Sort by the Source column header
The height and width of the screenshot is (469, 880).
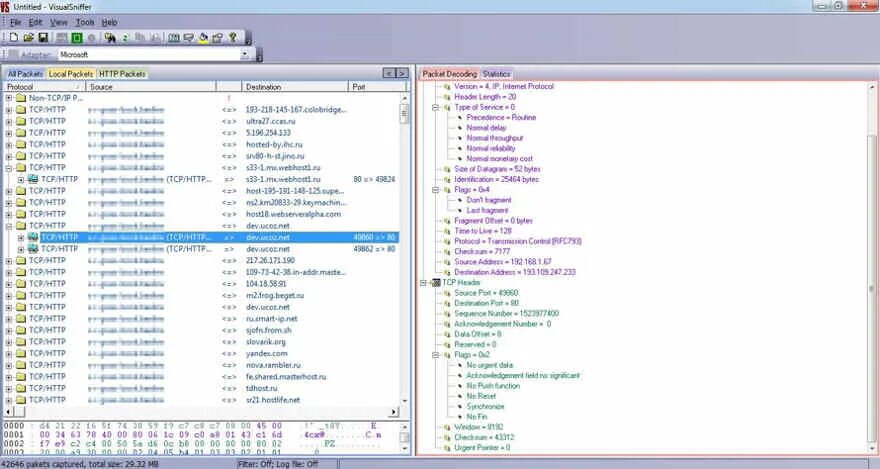click(150, 87)
